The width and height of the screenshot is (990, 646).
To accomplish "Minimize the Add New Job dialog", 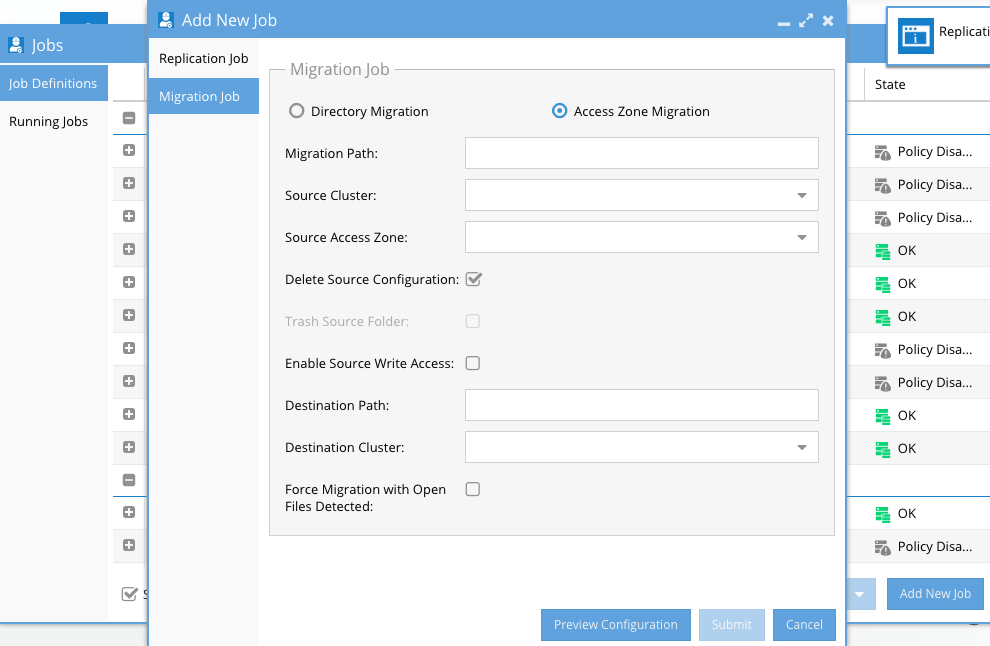I will click(x=783, y=20).
